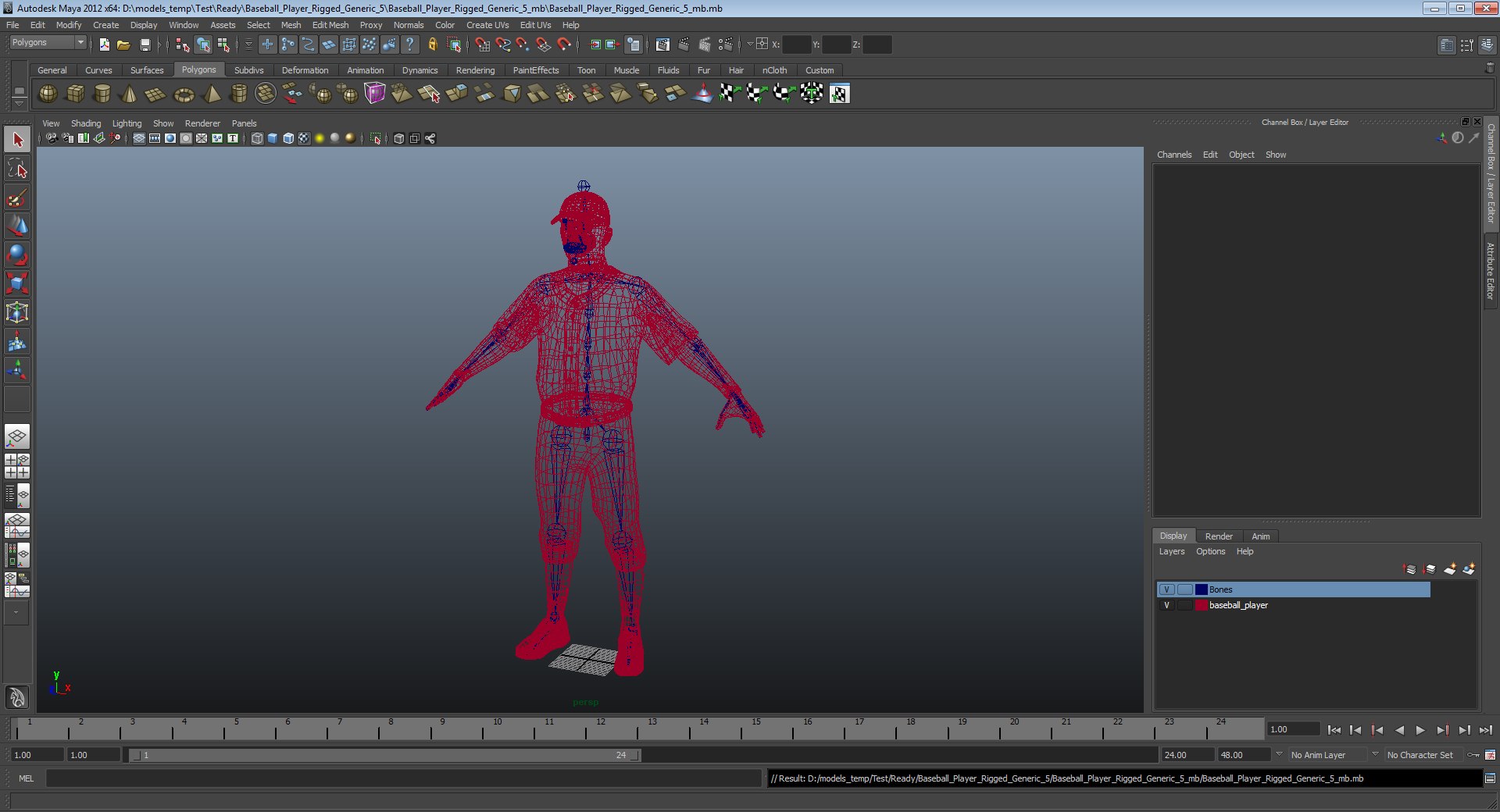Pick the Scale tool cube icon
This screenshot has width=1500, height=812.
(17, 283)
